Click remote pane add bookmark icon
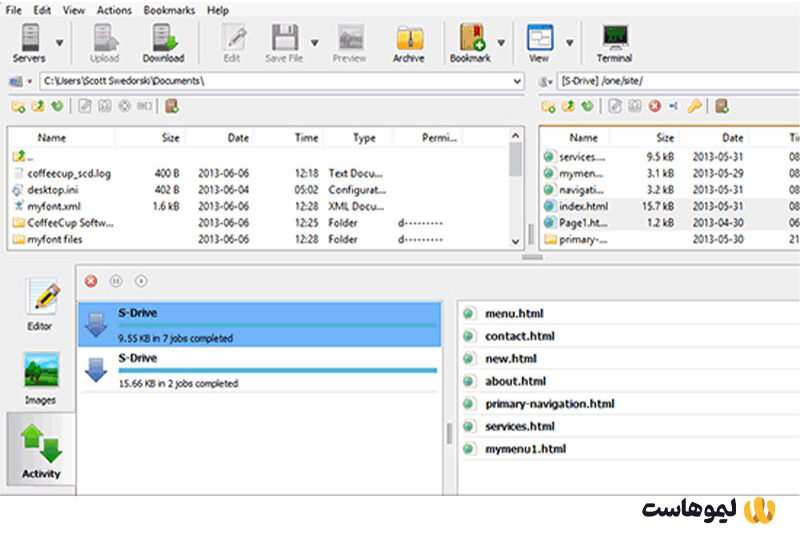Viewport: 800px width, 549px height. click(722, 106)
